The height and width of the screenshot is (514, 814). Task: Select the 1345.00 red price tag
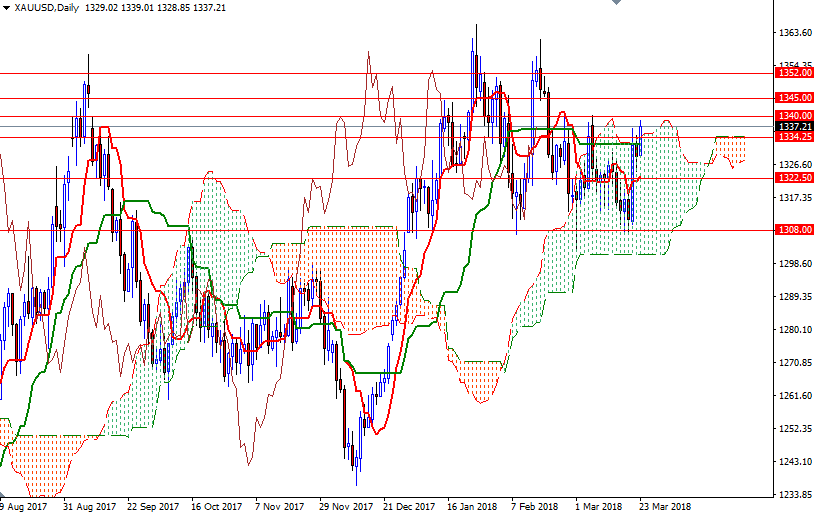click(x=794, y=98)
